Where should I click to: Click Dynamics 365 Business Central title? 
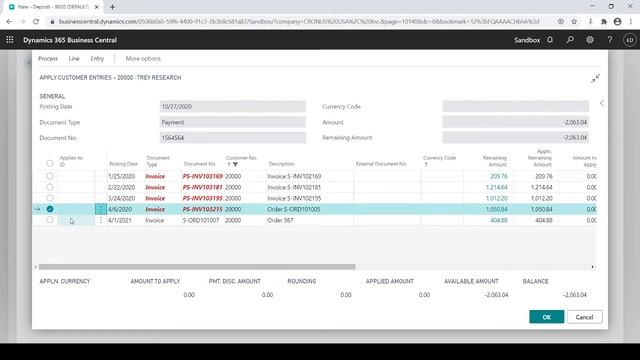[70, 40]
